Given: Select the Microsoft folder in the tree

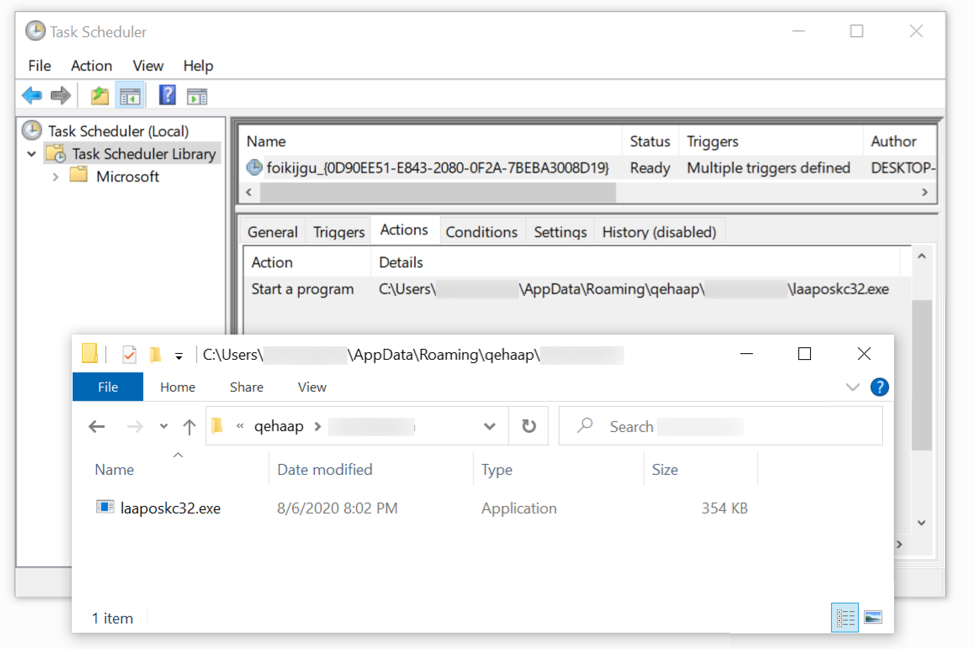Looking at the screenshot, I should tap(127, 177).
